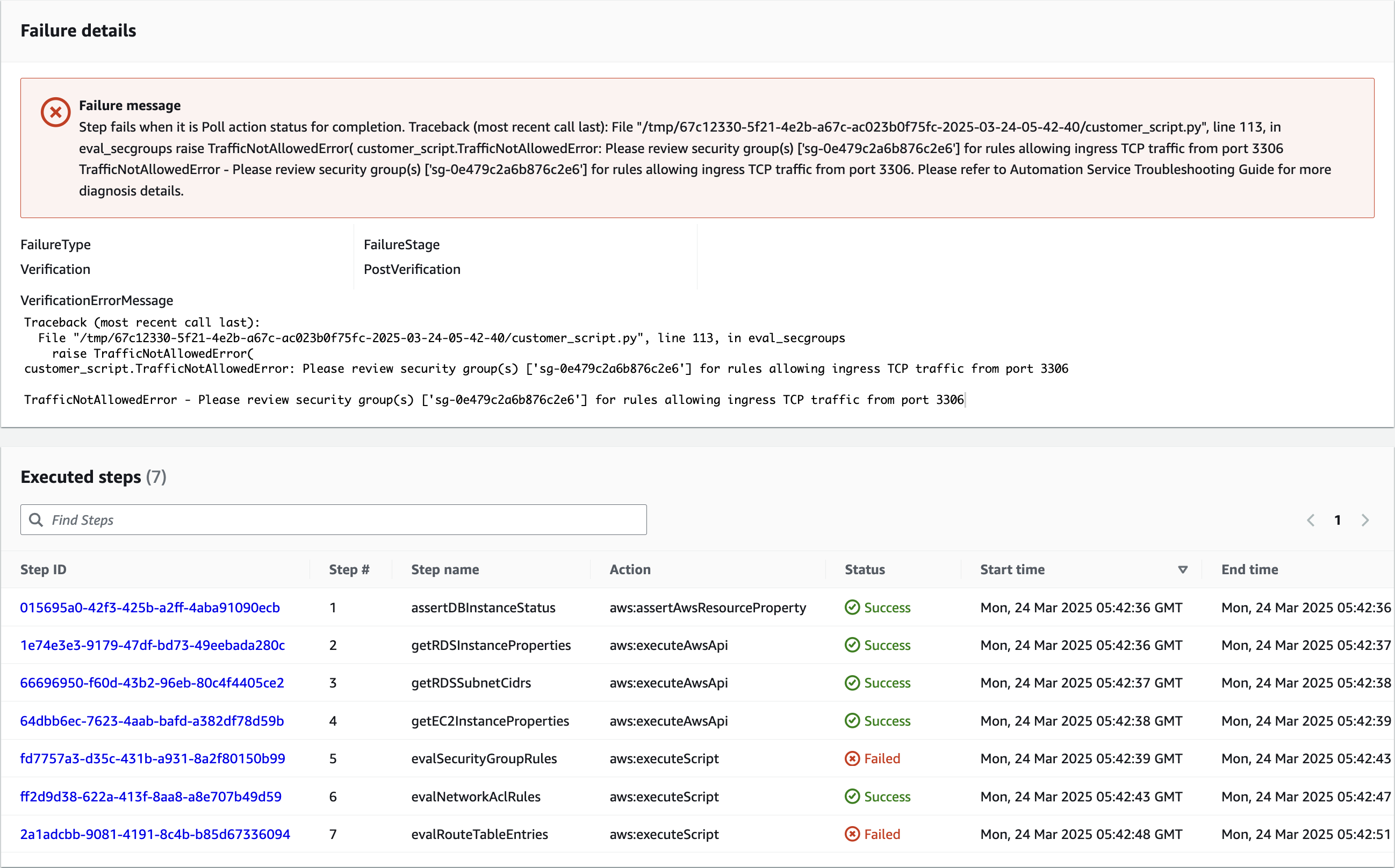Click the Success icon for getEC2InstanceProperties

point(852,720)
